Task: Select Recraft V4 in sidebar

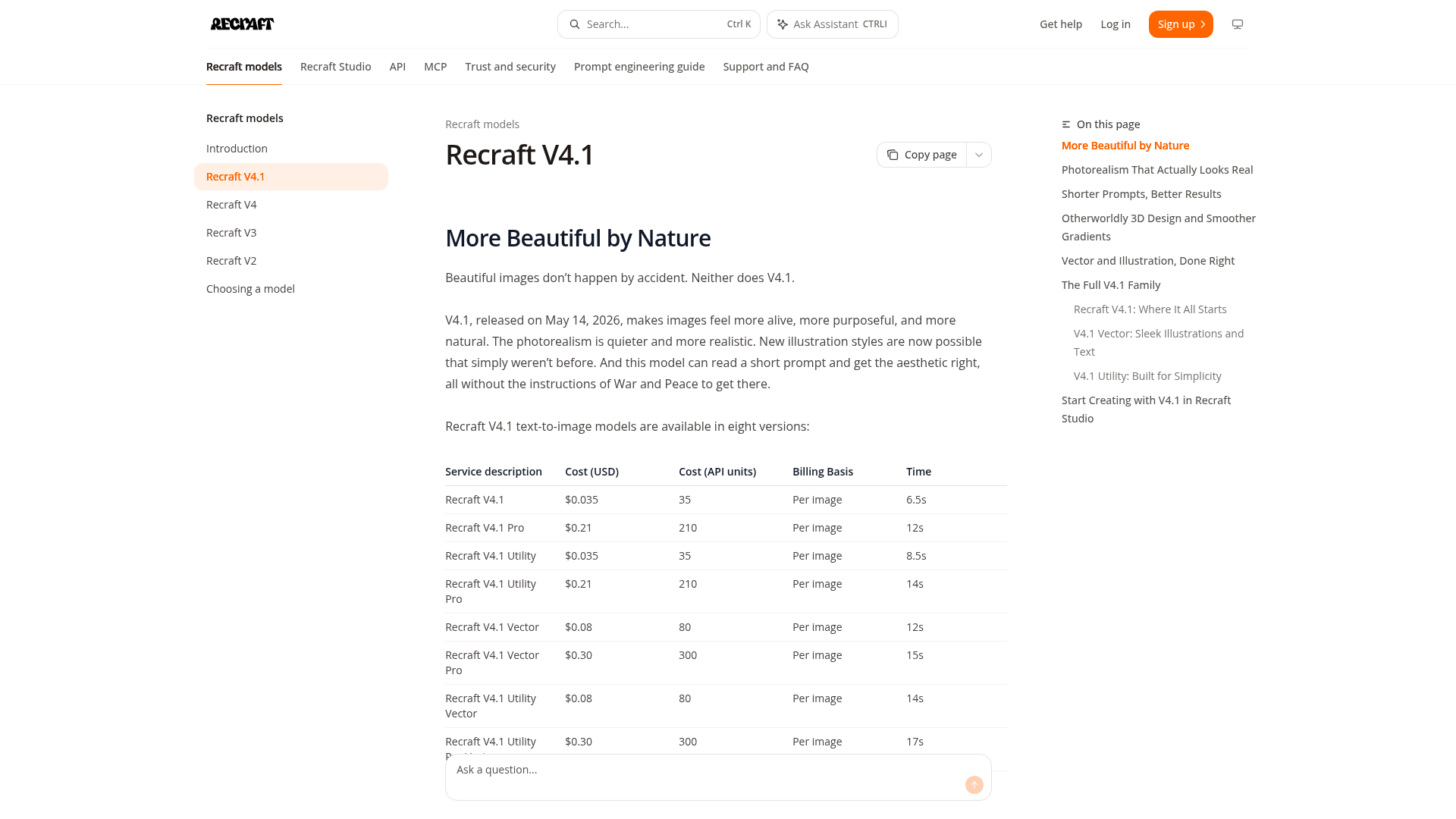Action: (291, 205)
